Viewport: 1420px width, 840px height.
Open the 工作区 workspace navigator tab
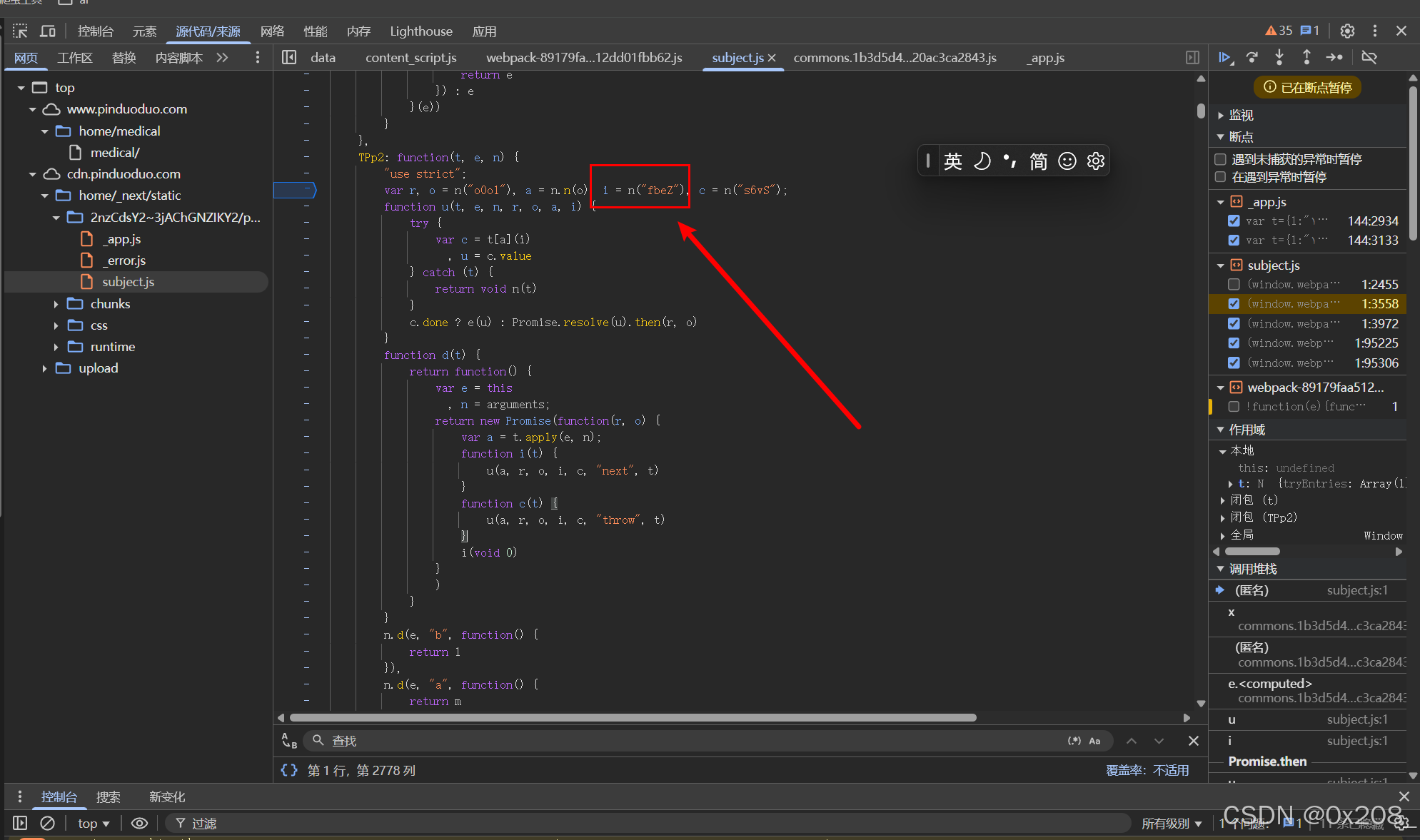coord(75,58)
